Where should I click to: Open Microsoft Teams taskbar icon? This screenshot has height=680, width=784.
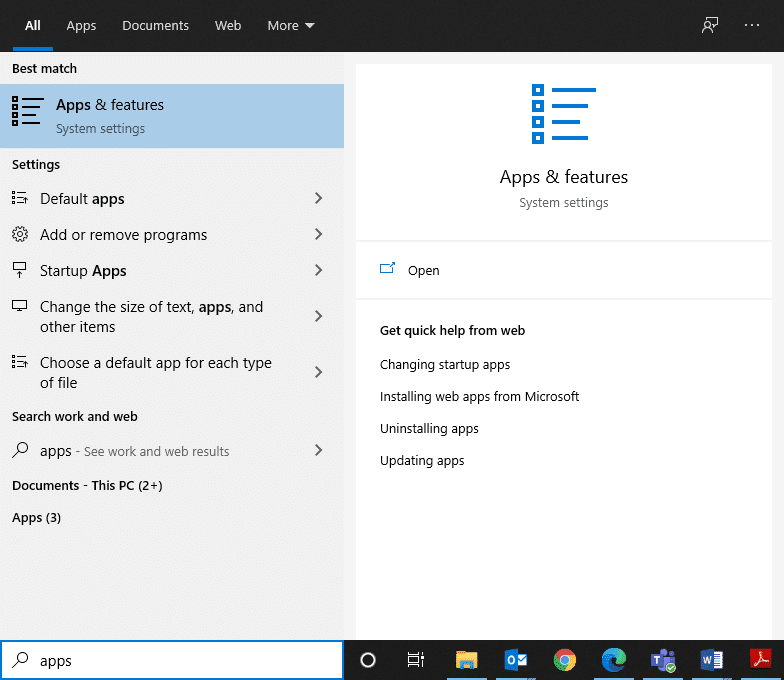point(663,660)
